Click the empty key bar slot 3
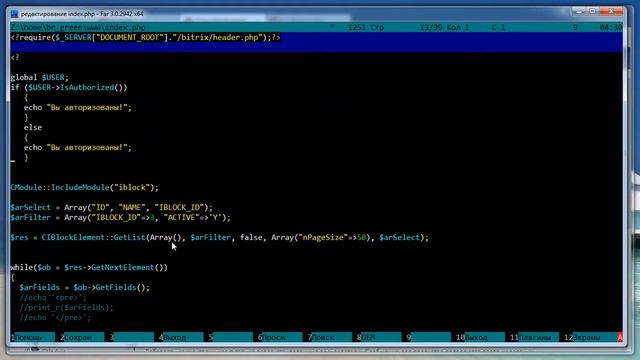This screenshot has width=640, height=360. click(131, 338)
